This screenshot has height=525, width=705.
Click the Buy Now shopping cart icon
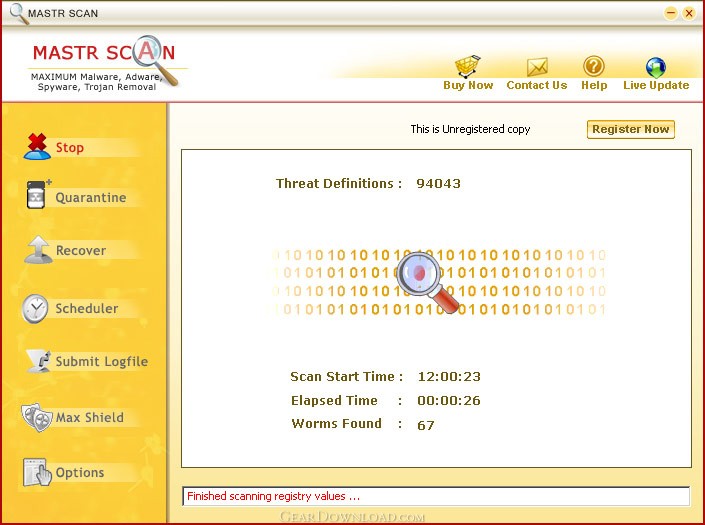[468, 66]
